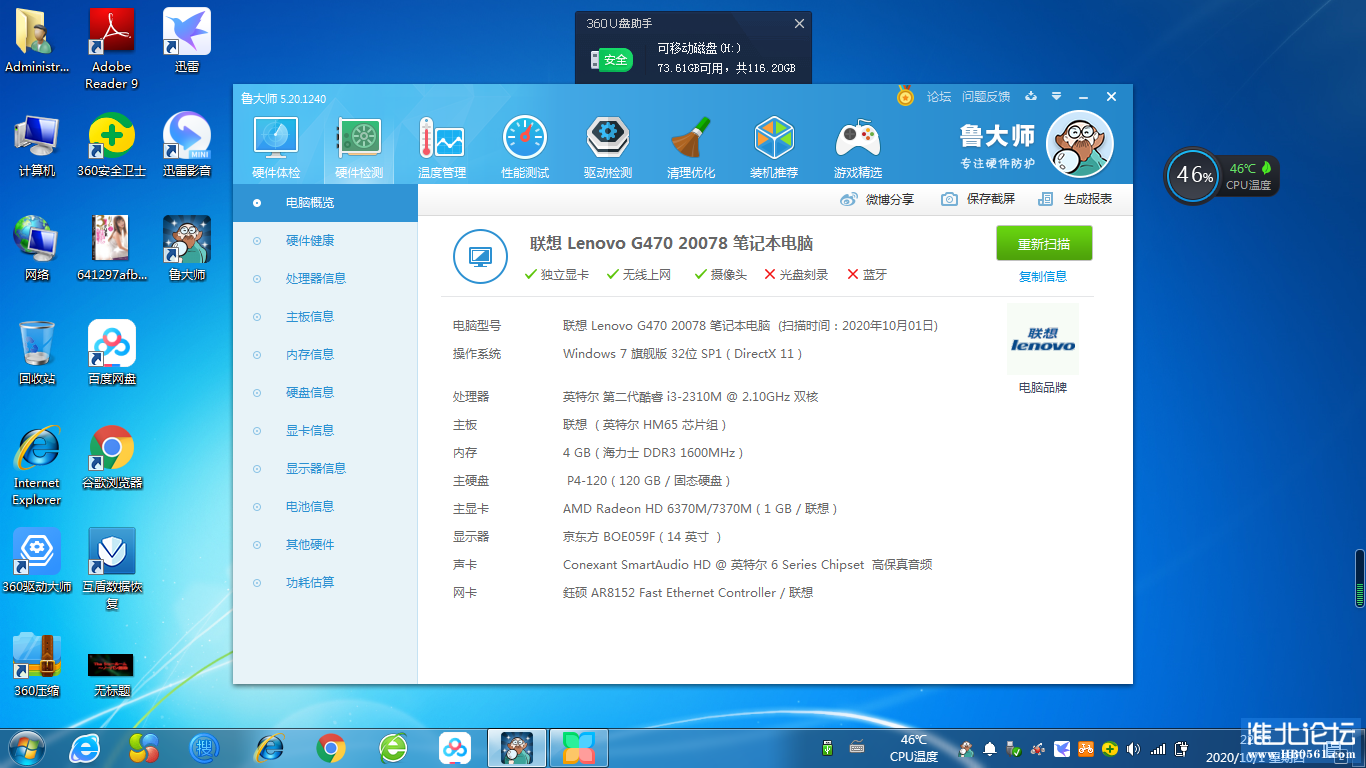1366x768 pixels.
Task: Select 电脑概览 in the sidebar
Action: coord(325,203)
